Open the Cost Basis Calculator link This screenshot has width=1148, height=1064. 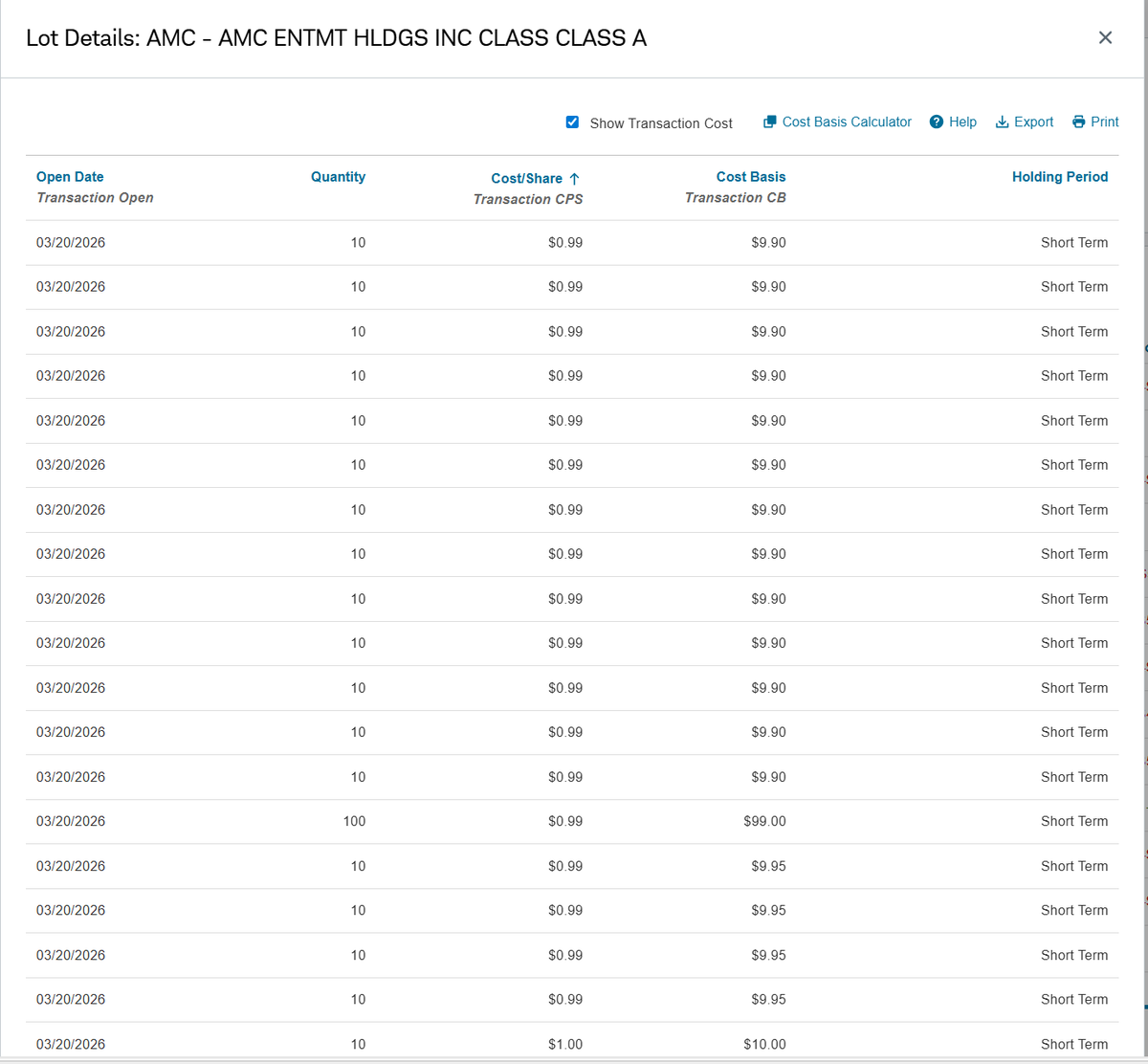[847, 122]
